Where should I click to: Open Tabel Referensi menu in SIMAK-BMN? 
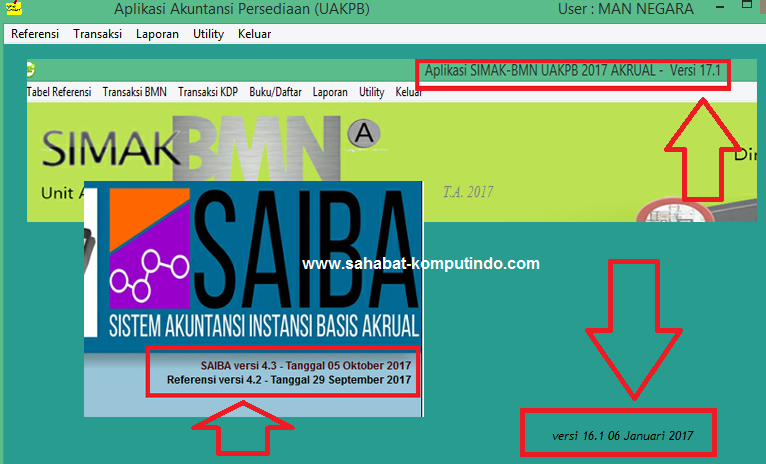59,92
